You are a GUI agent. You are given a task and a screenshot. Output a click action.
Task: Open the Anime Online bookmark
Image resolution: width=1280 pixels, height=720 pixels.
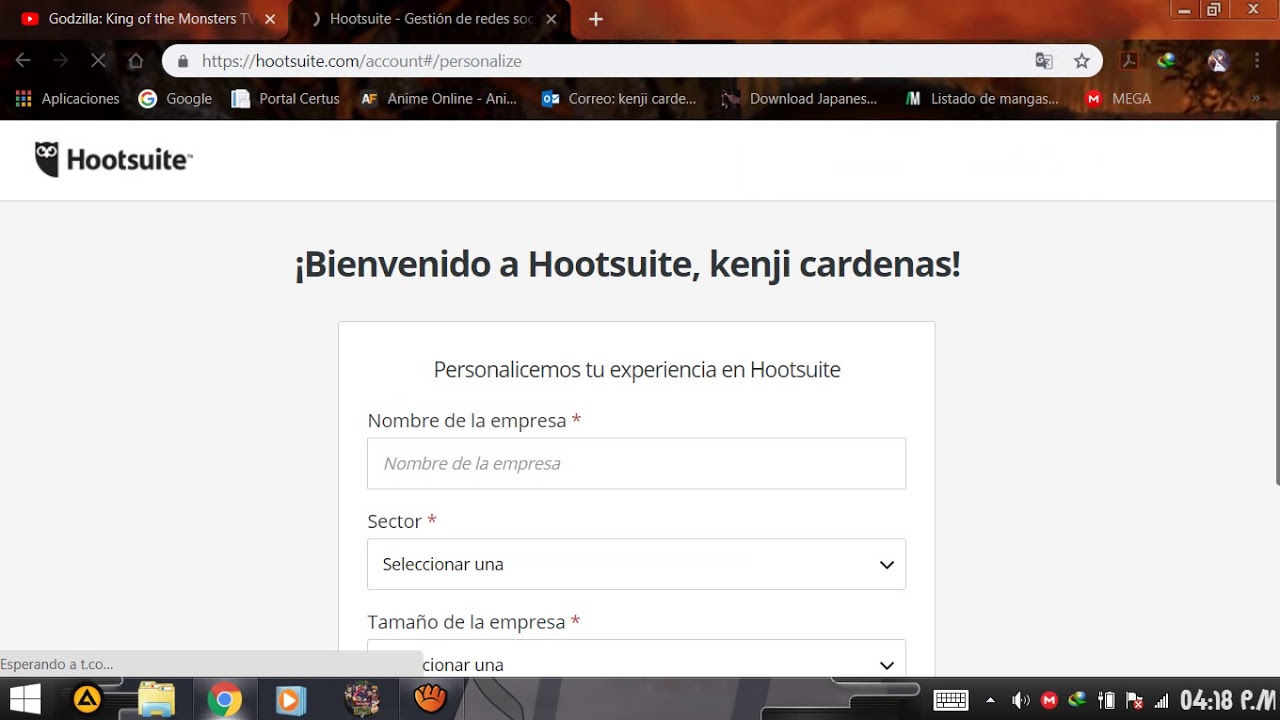(438, 99)
